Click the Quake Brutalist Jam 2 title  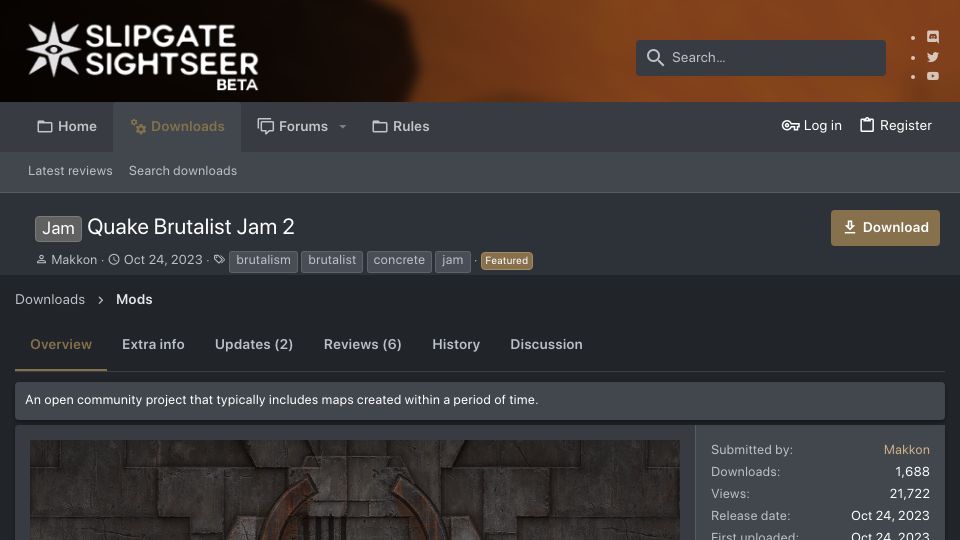point(191,227)
